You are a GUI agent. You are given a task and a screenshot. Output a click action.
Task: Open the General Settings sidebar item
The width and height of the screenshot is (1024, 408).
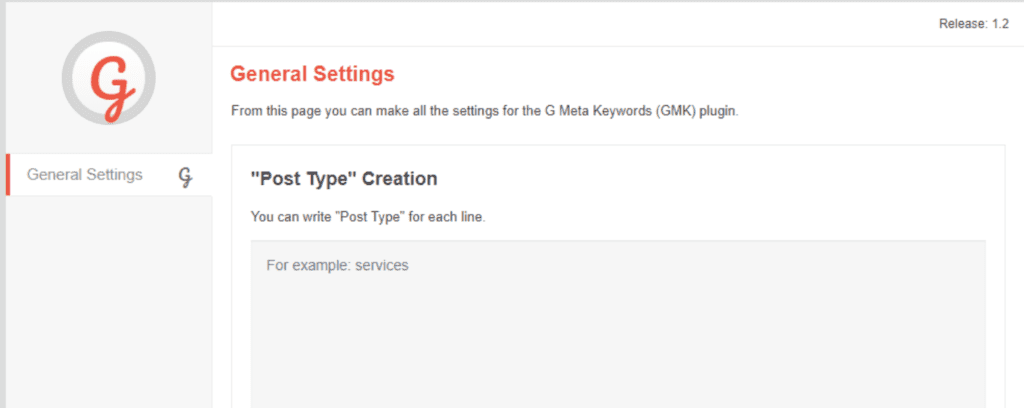pyautogui.click(x=85, y=175)
